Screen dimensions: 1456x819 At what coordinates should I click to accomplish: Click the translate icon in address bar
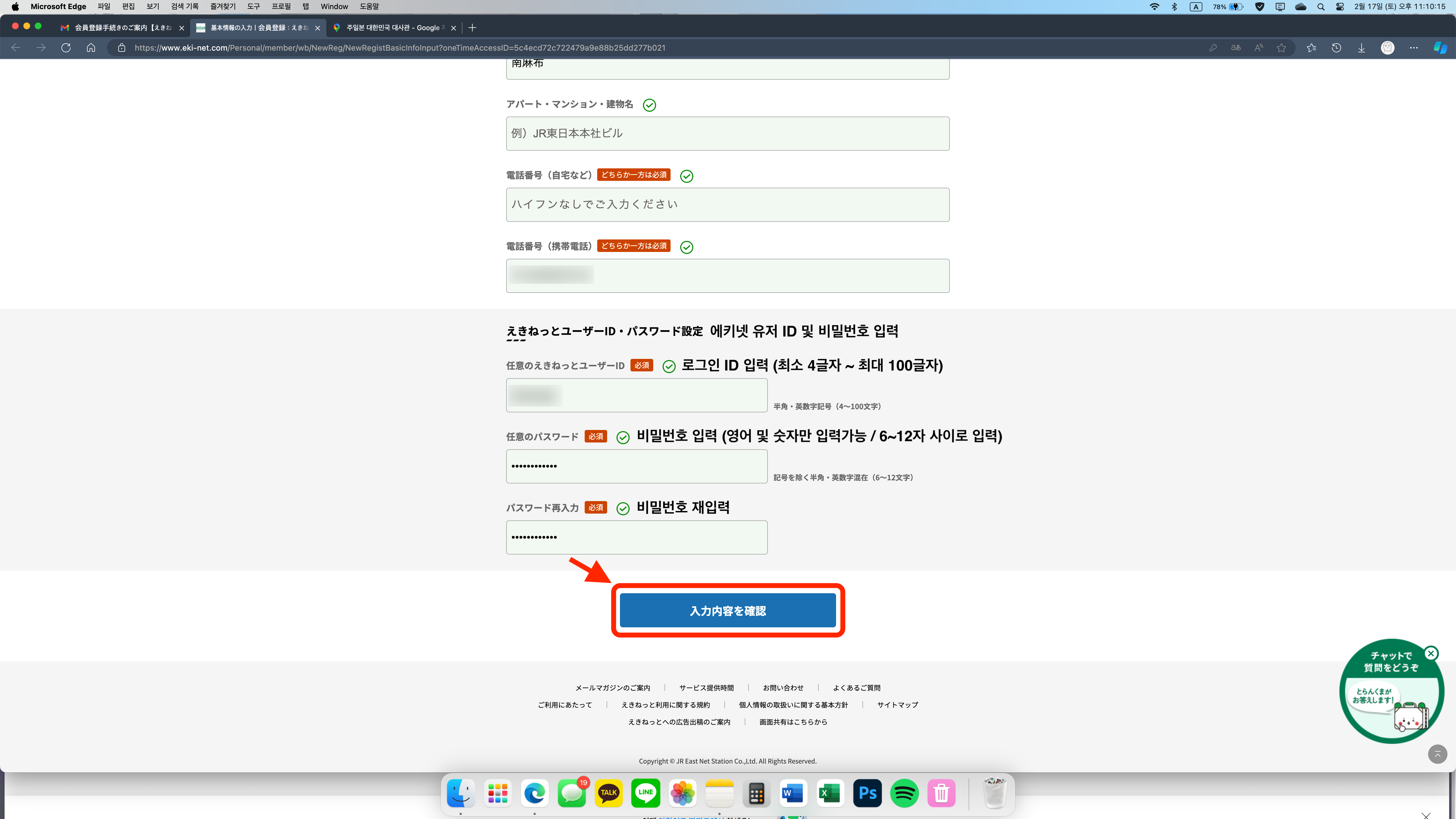(1236, 47)
